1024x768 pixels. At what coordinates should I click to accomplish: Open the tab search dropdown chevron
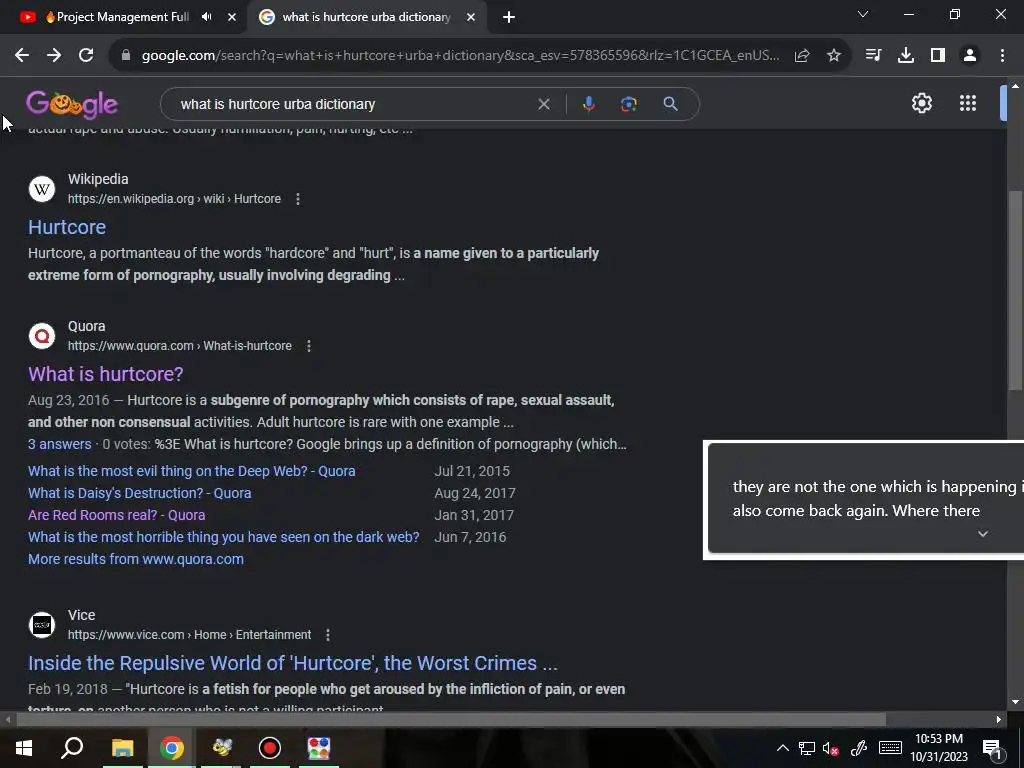click(863, 14)
